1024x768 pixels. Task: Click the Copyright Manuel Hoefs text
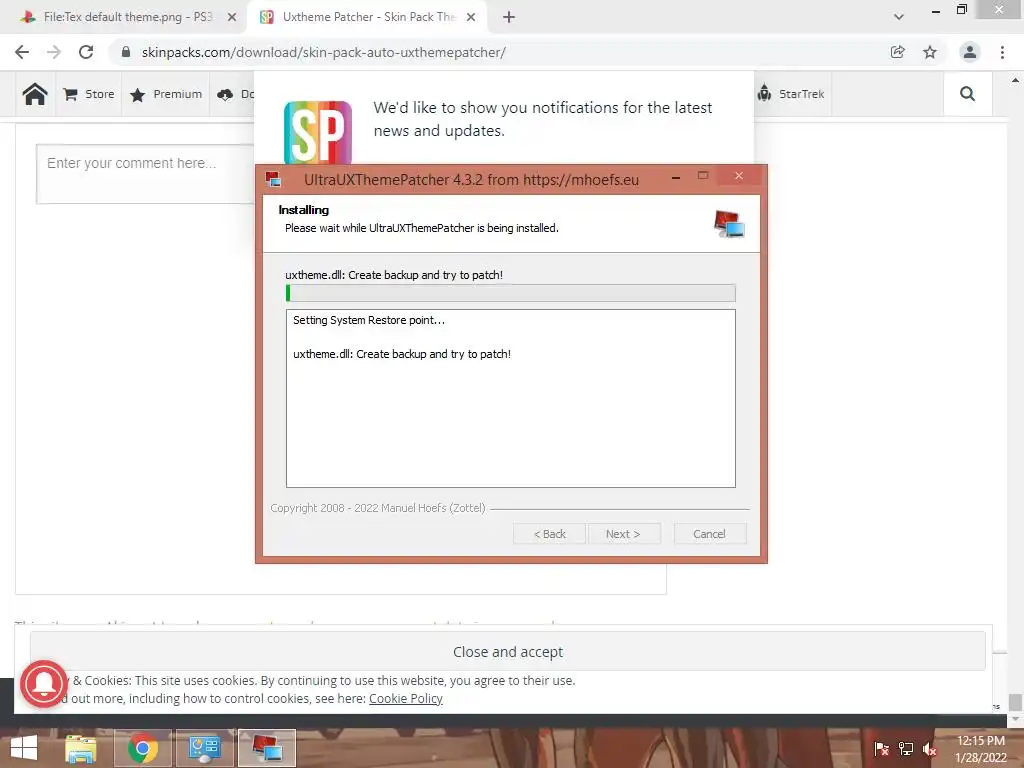pos(378,507)
